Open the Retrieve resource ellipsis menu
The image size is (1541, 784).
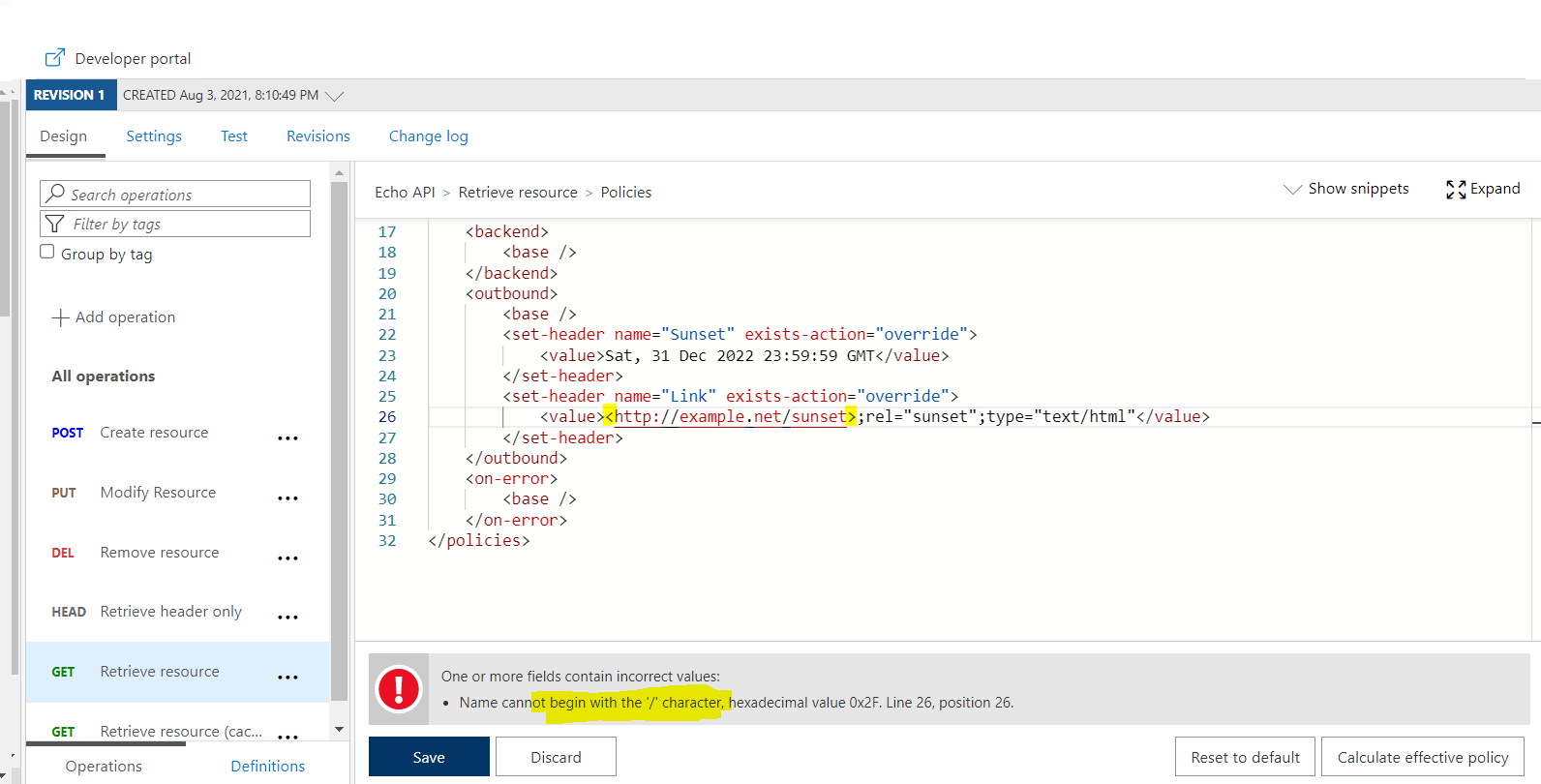287,678
